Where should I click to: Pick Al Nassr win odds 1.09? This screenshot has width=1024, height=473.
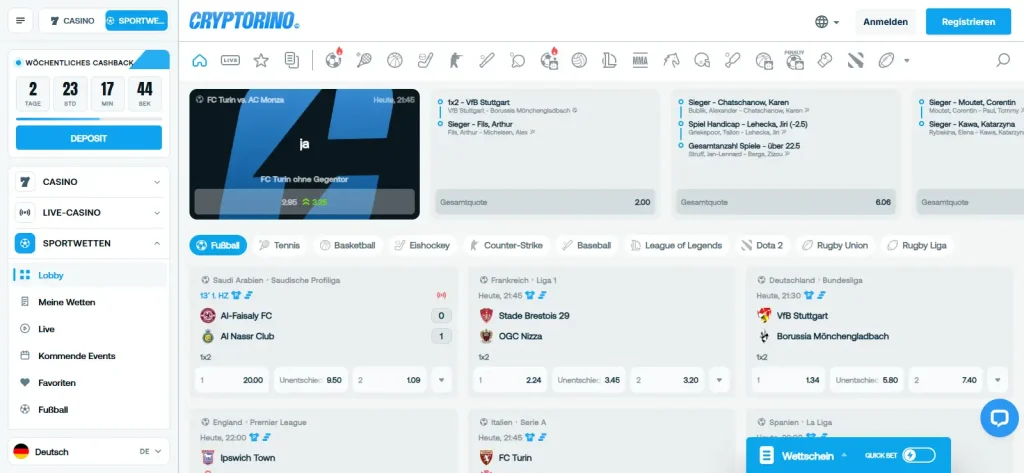pos(389,380)
